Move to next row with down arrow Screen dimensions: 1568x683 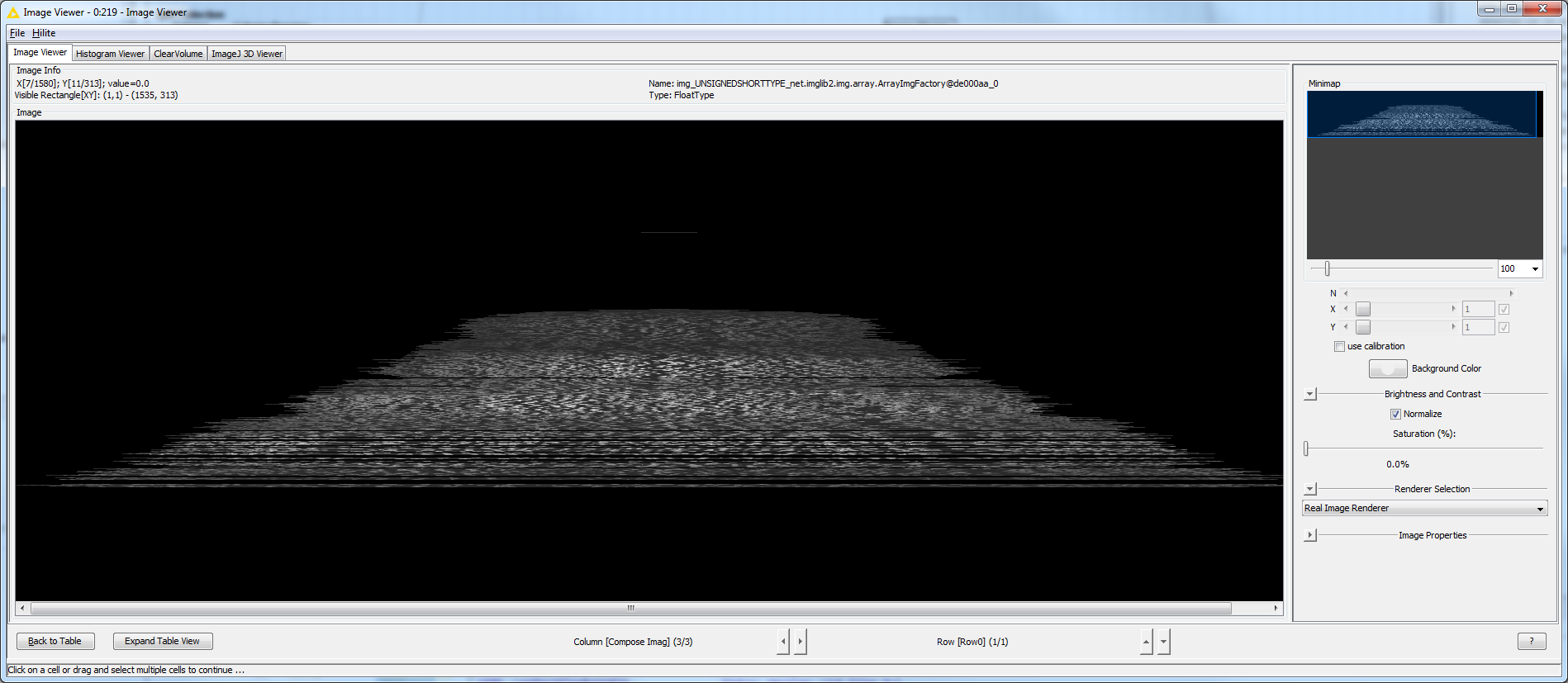coord(1163,642)
